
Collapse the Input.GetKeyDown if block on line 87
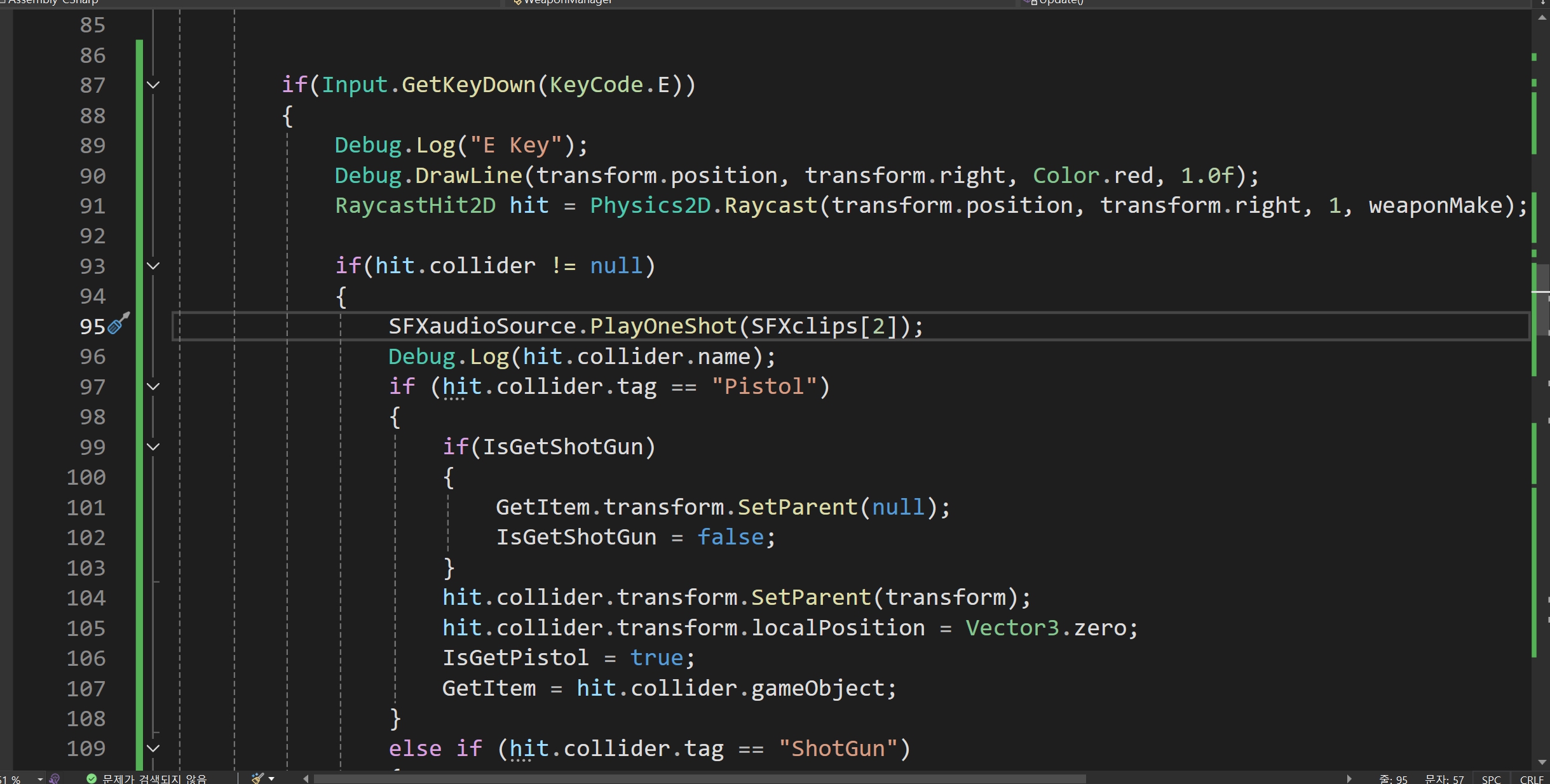coord(153,84)
